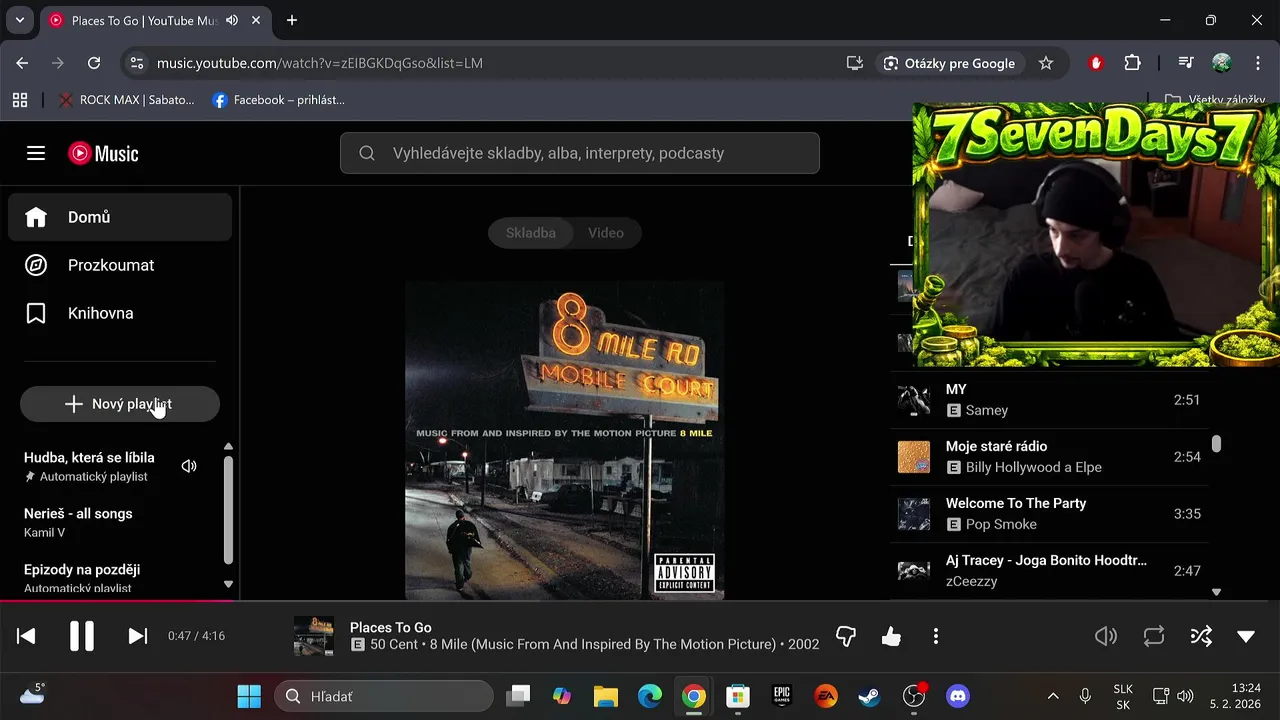Screen dimensions: 1280x720
Task: Play queue song MY by Samey
Action: tap(1049, 400)
